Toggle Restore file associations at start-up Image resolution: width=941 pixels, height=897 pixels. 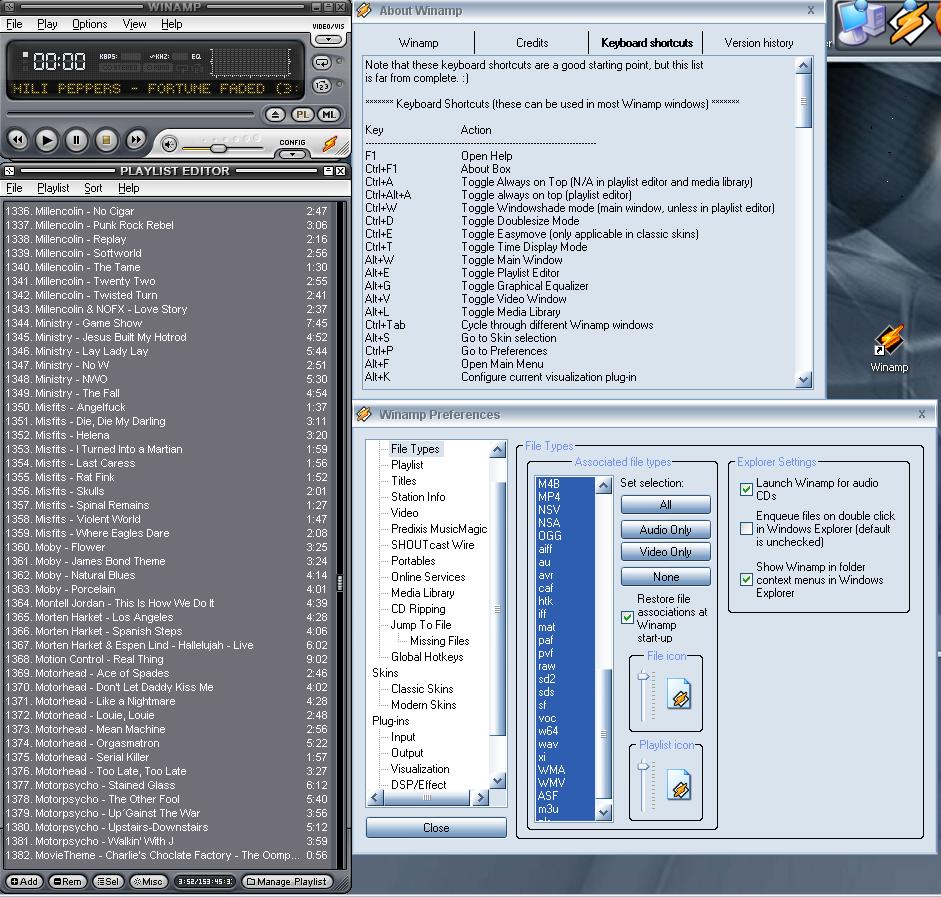(x=627, y=618)
